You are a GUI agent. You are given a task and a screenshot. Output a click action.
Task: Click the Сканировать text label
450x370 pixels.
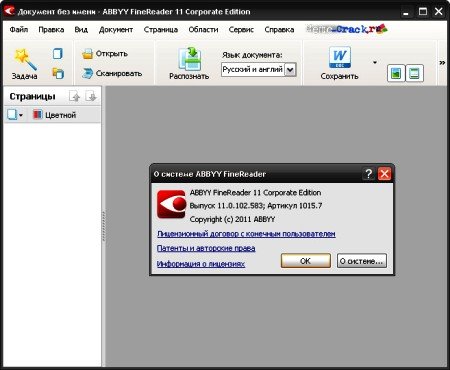click(119, 73)
